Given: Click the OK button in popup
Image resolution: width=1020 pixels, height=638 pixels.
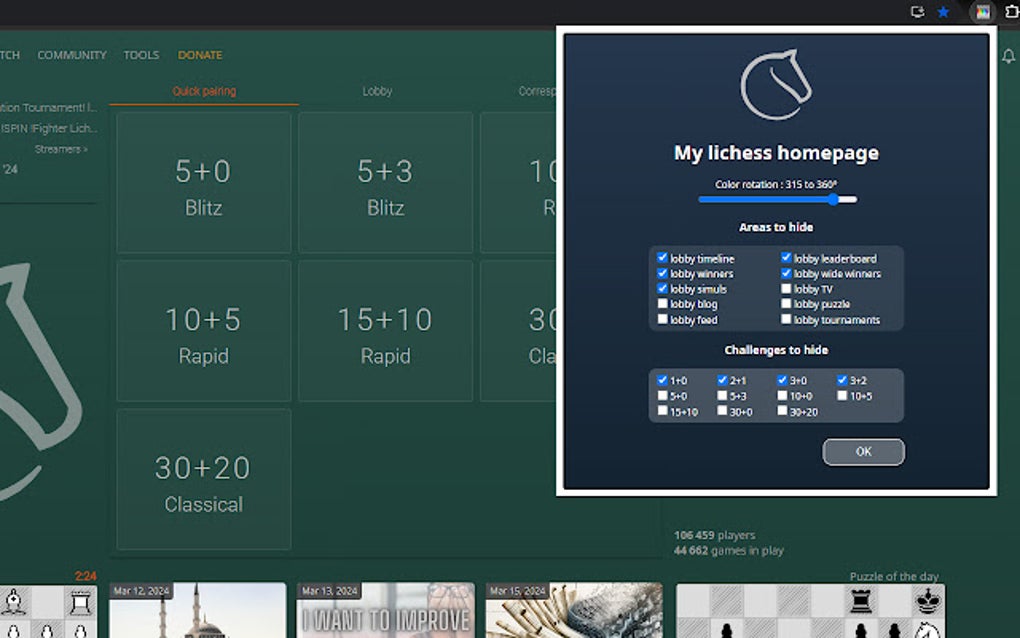Looking at the screenshot, I should 863,452.
